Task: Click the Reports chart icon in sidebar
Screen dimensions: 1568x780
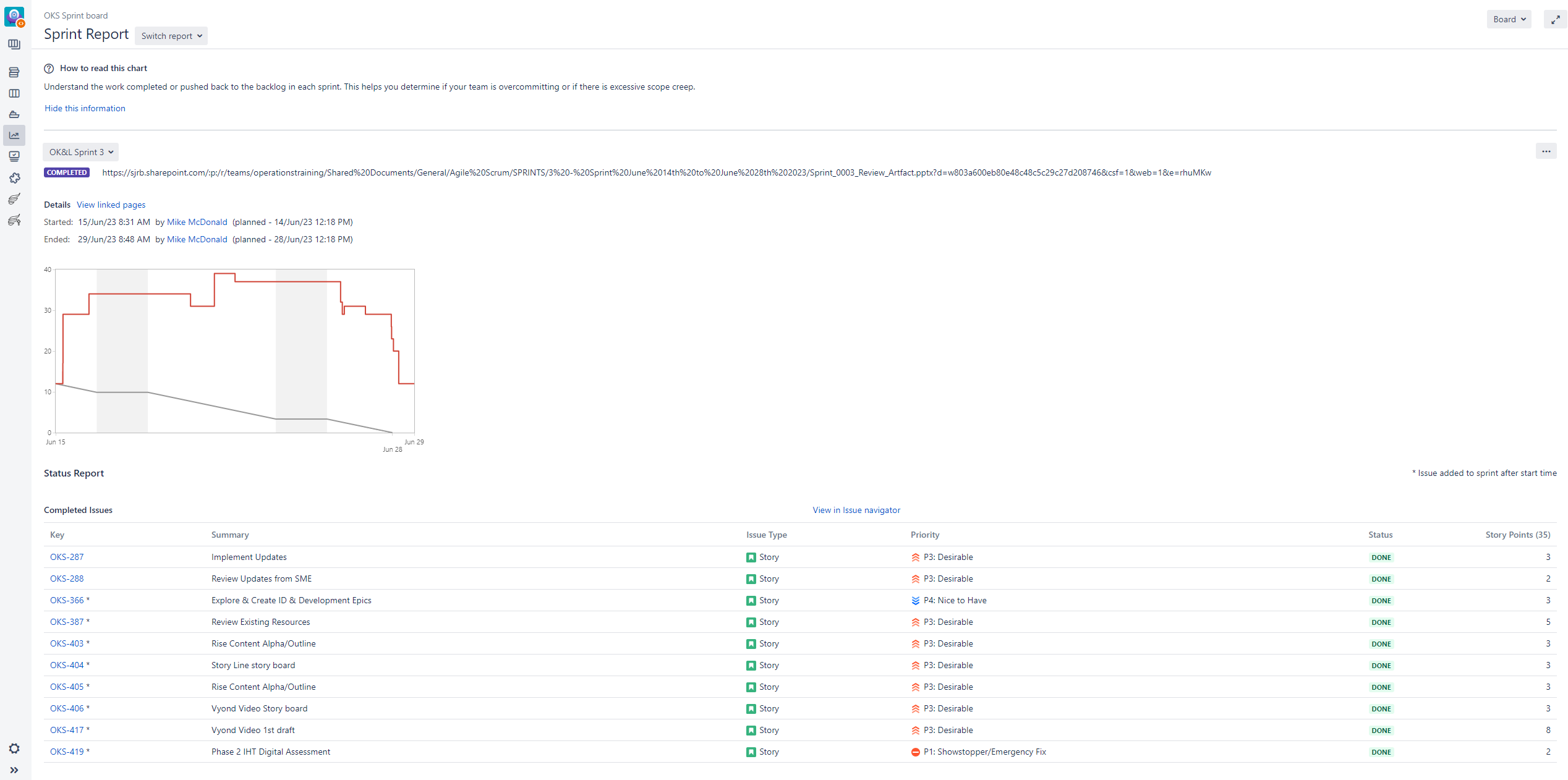Action: (x=14, y=135)
